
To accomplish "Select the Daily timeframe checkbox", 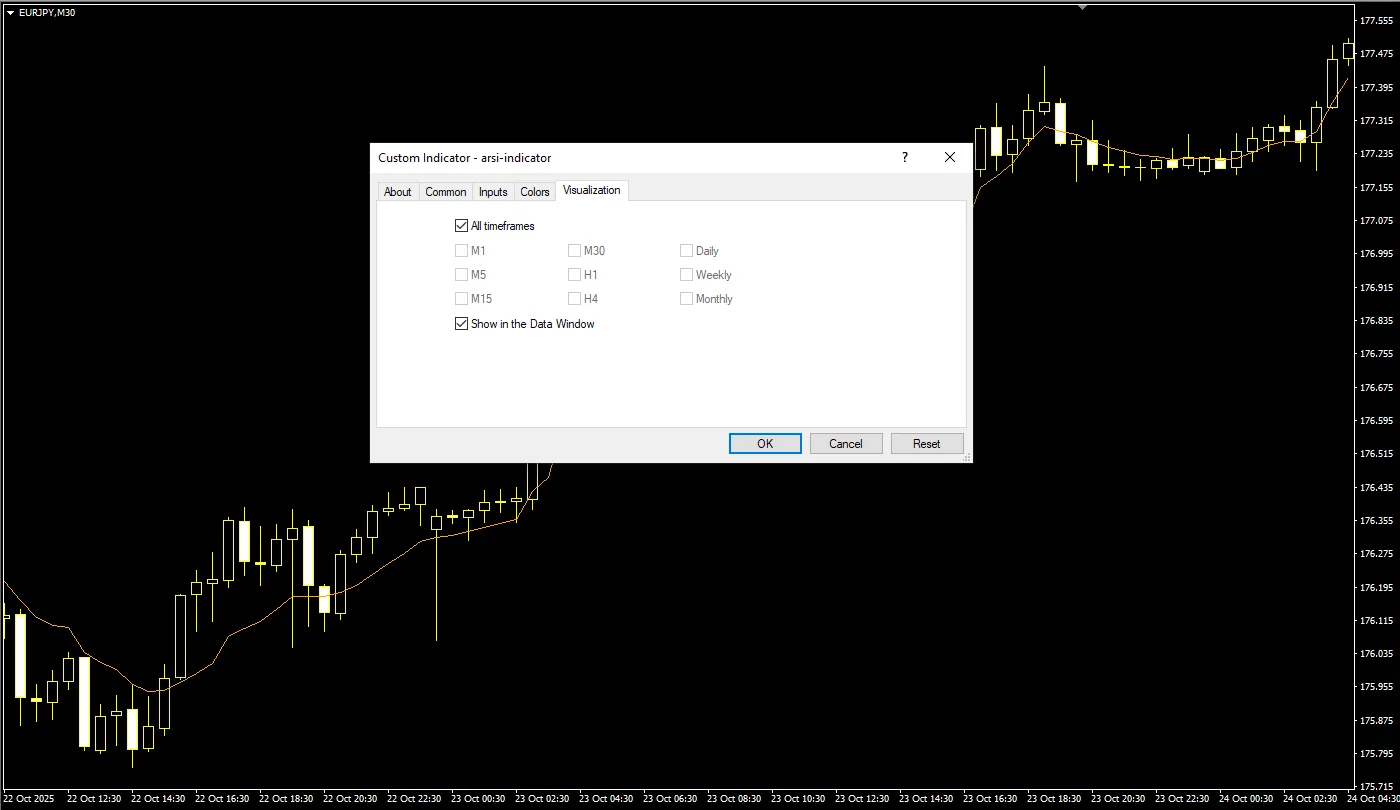I will point(687,251).
